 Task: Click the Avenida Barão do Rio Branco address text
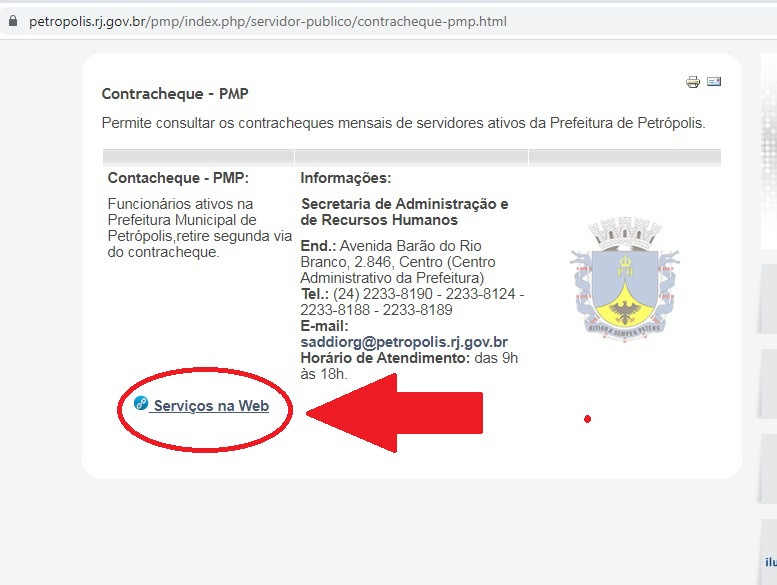(398, 262)
